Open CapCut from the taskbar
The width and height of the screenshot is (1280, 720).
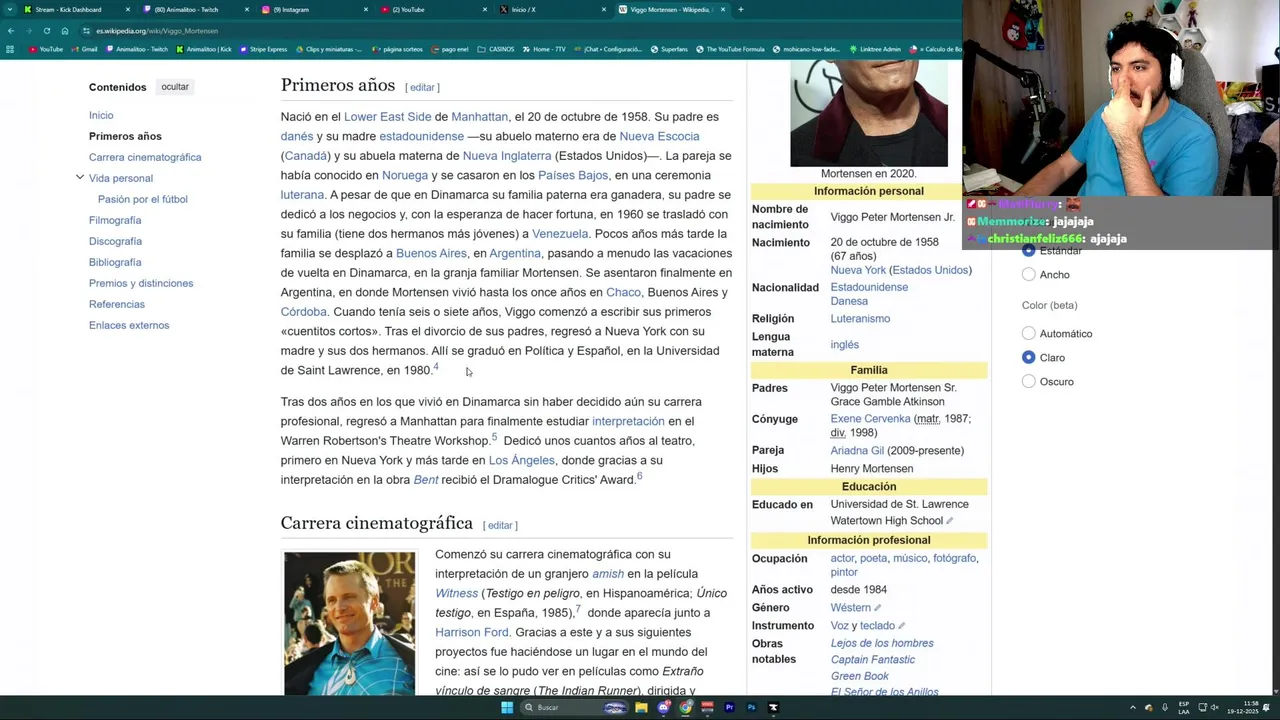coord(773,707)
